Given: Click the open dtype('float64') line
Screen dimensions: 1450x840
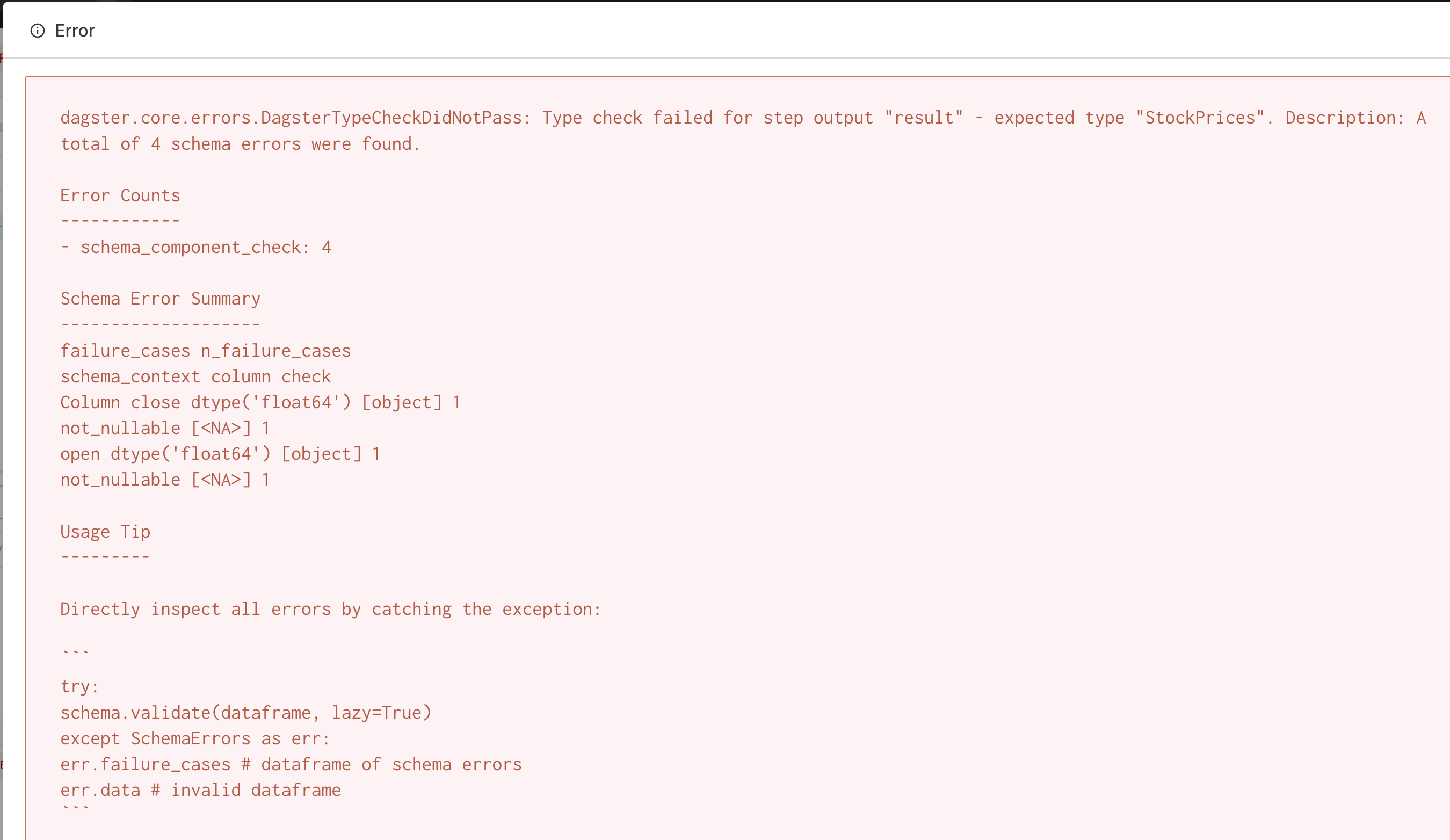Looking at the screenshot, I should [220, 454].
